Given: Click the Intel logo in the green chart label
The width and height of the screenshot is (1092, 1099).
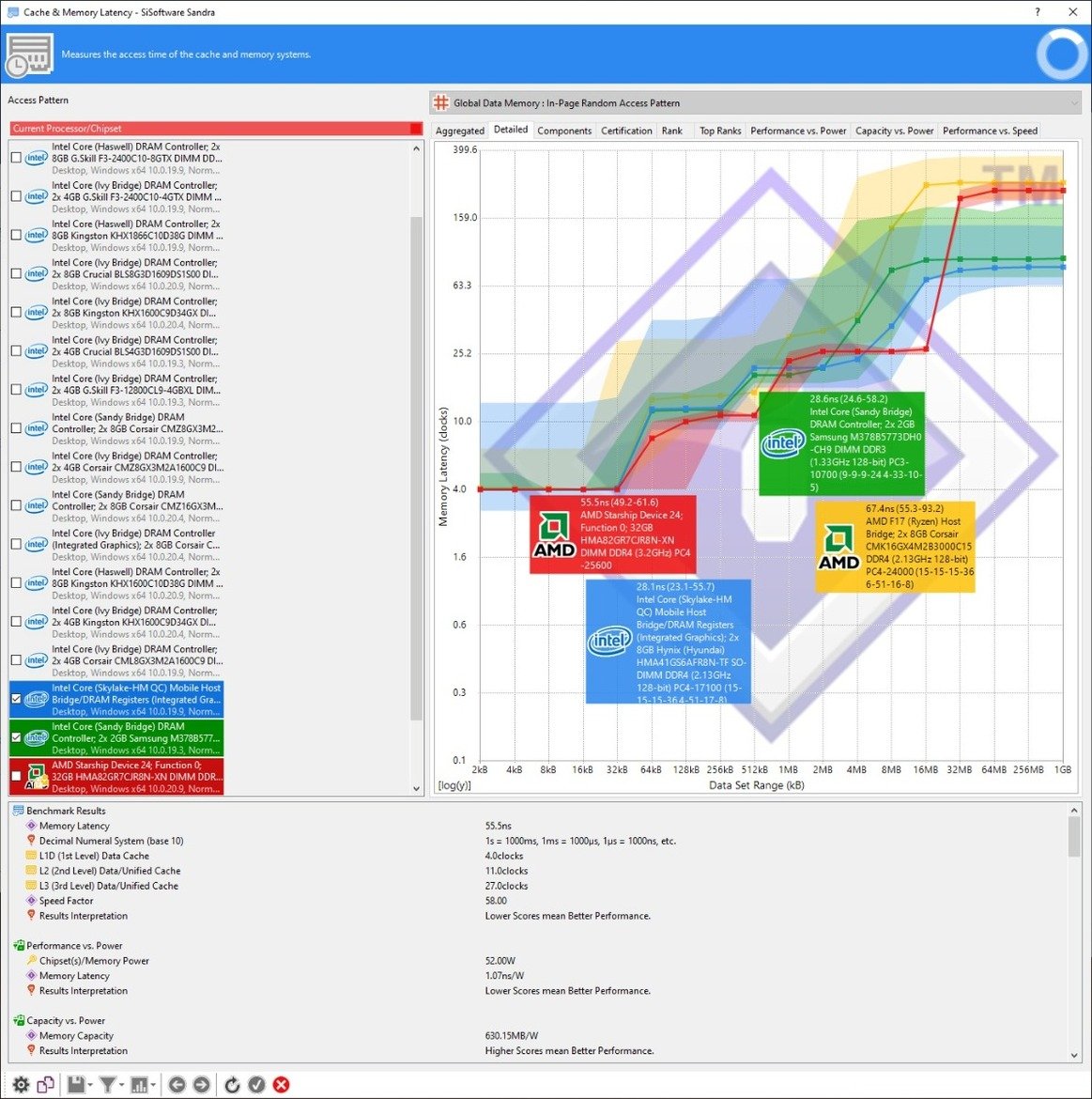Looking at the screenshot, I should click(x=782, y=442).
